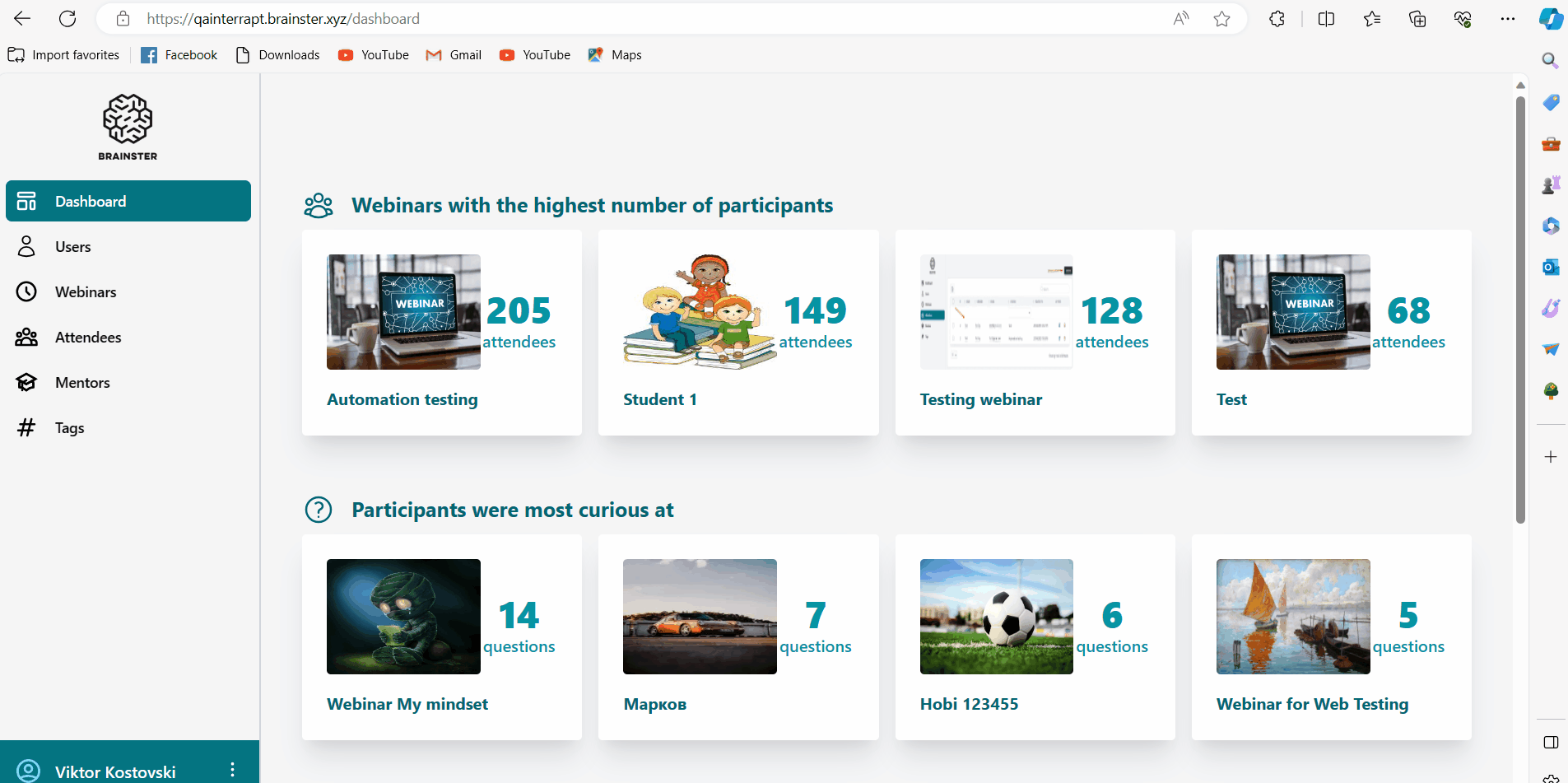The width and height of the screenshot is (1568, 783).
Task: Open the three-dot menu beside Viktor Kostovski
Action: point(233,770)
